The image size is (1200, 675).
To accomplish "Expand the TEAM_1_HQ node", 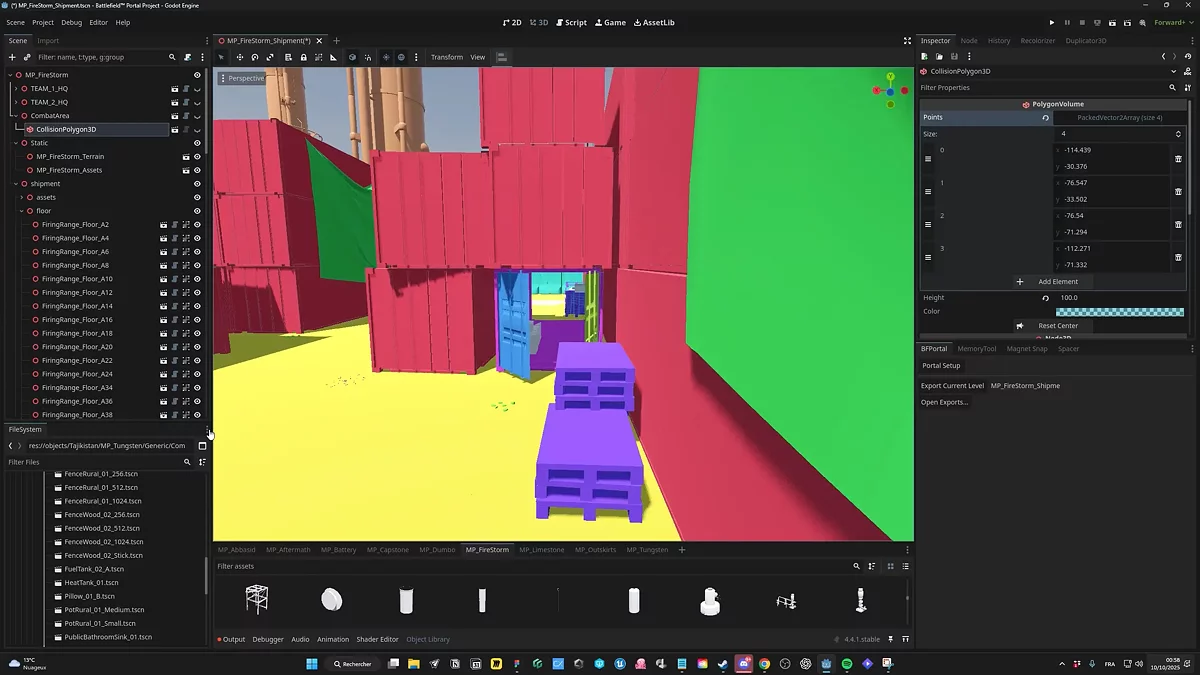I will coord(15,89).
